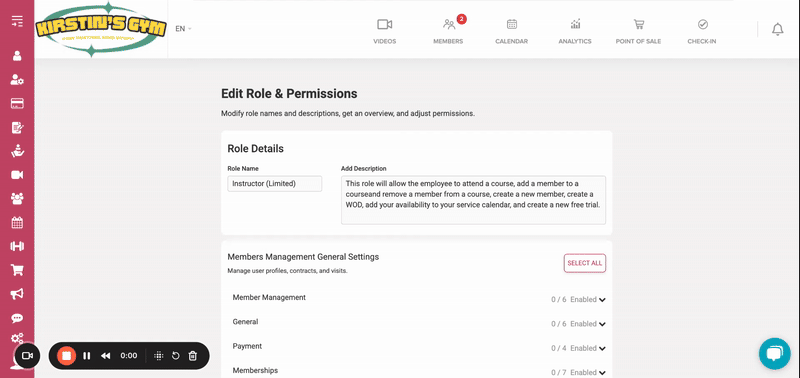Go to Check-In in top navigation
Image resolution: width=800 pixels, height=378 pixels.
tap(702, 32)
